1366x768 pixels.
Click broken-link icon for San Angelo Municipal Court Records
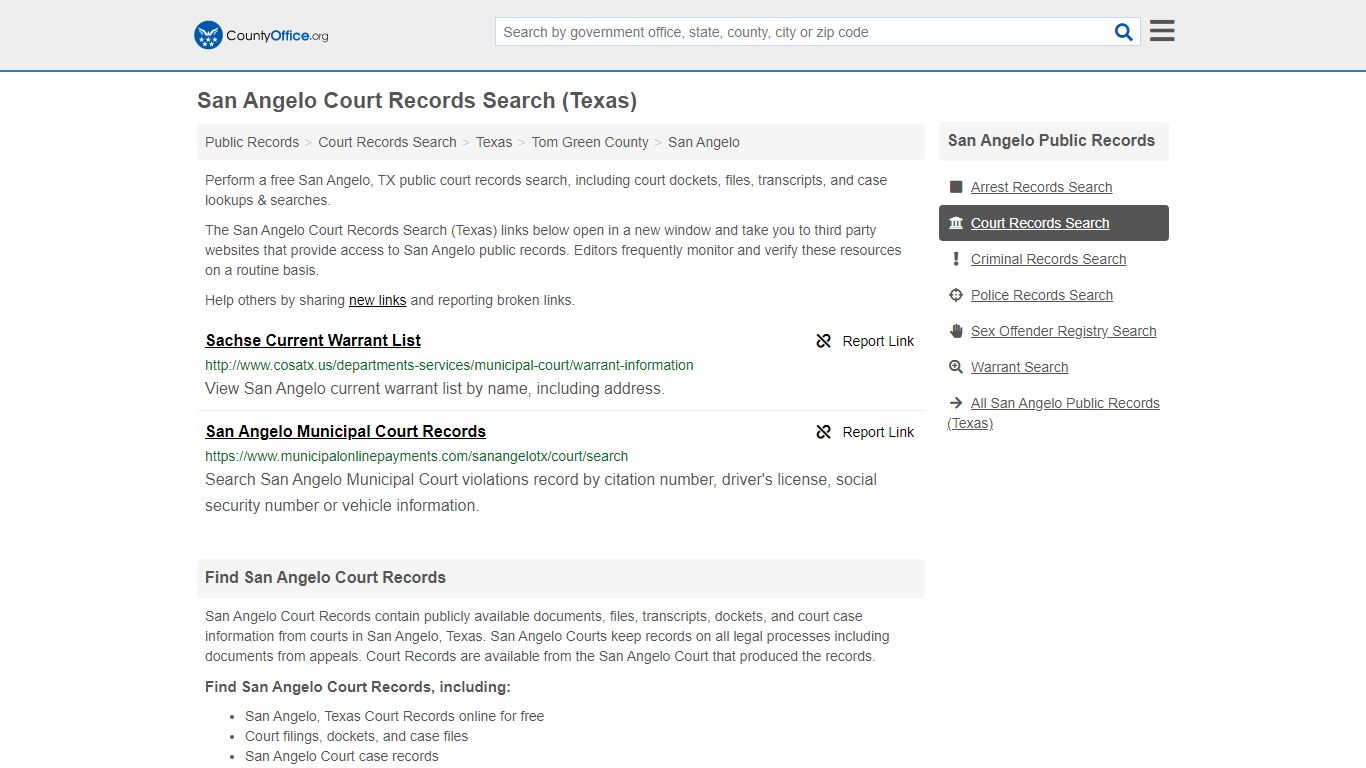point(824,432)
